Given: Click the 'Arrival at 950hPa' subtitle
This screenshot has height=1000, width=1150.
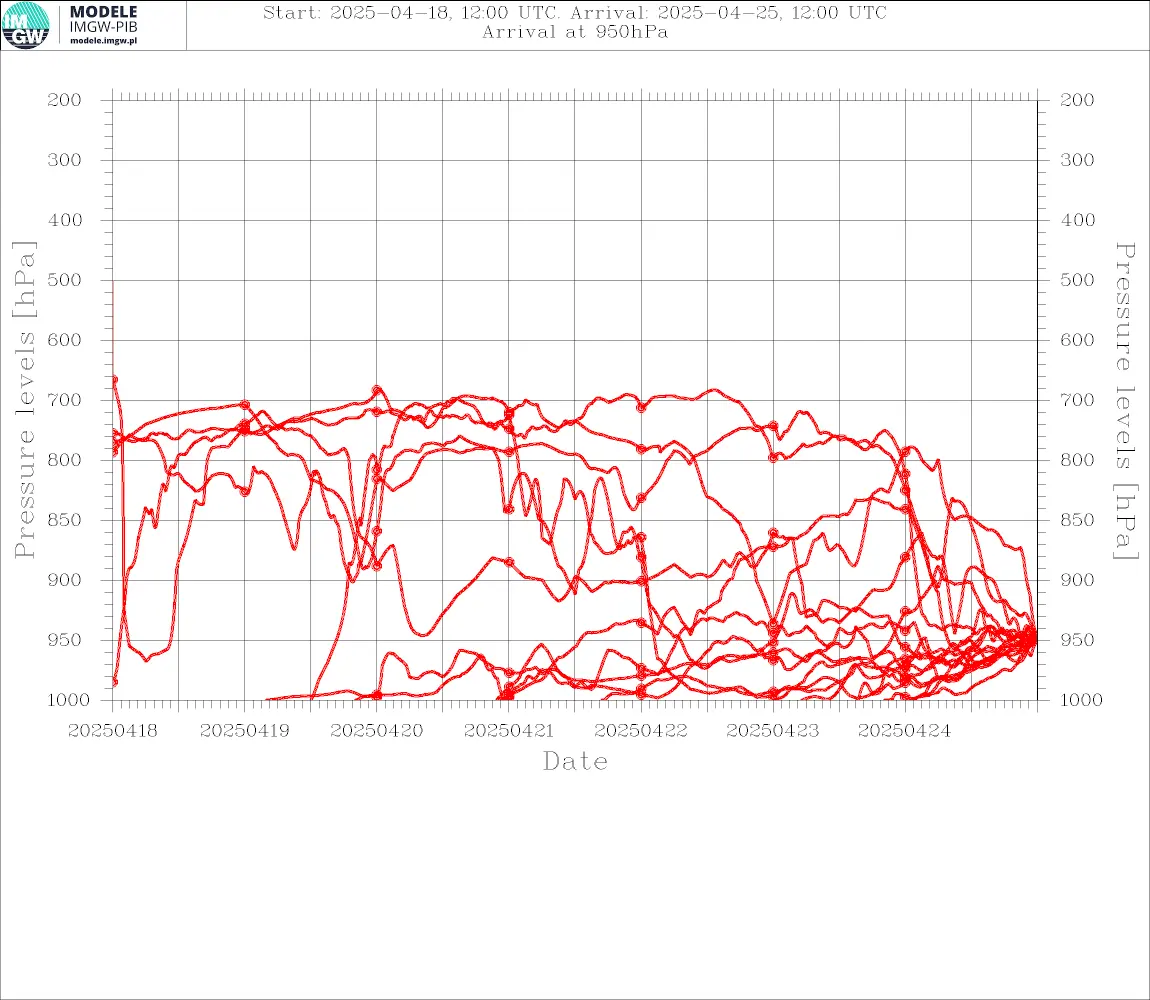Looking at the screenshot, I should tap(575, 32).
